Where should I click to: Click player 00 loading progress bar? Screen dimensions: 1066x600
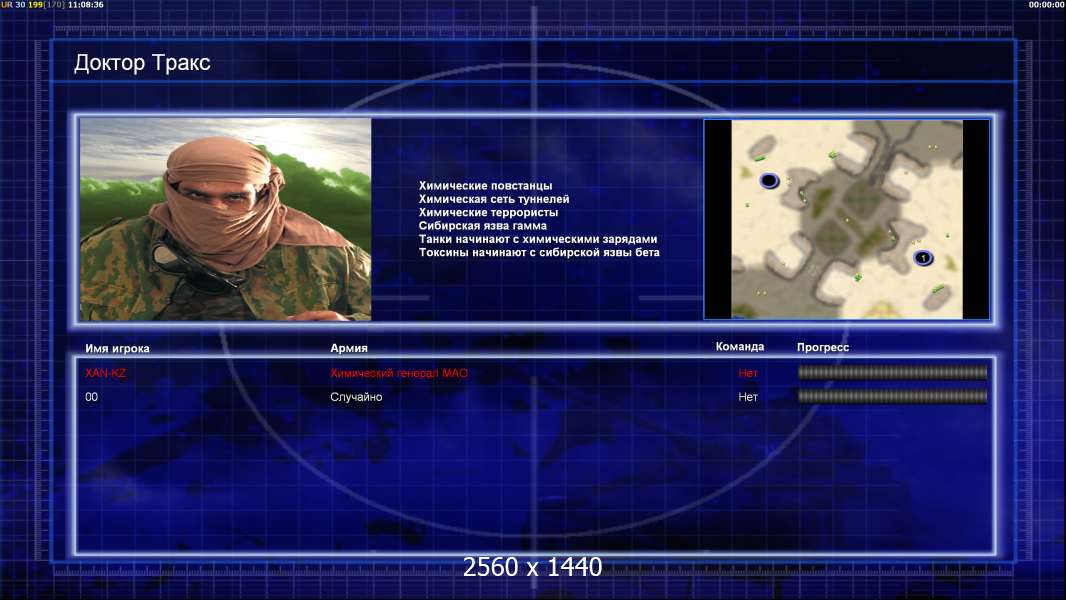(x=892, y=396)
